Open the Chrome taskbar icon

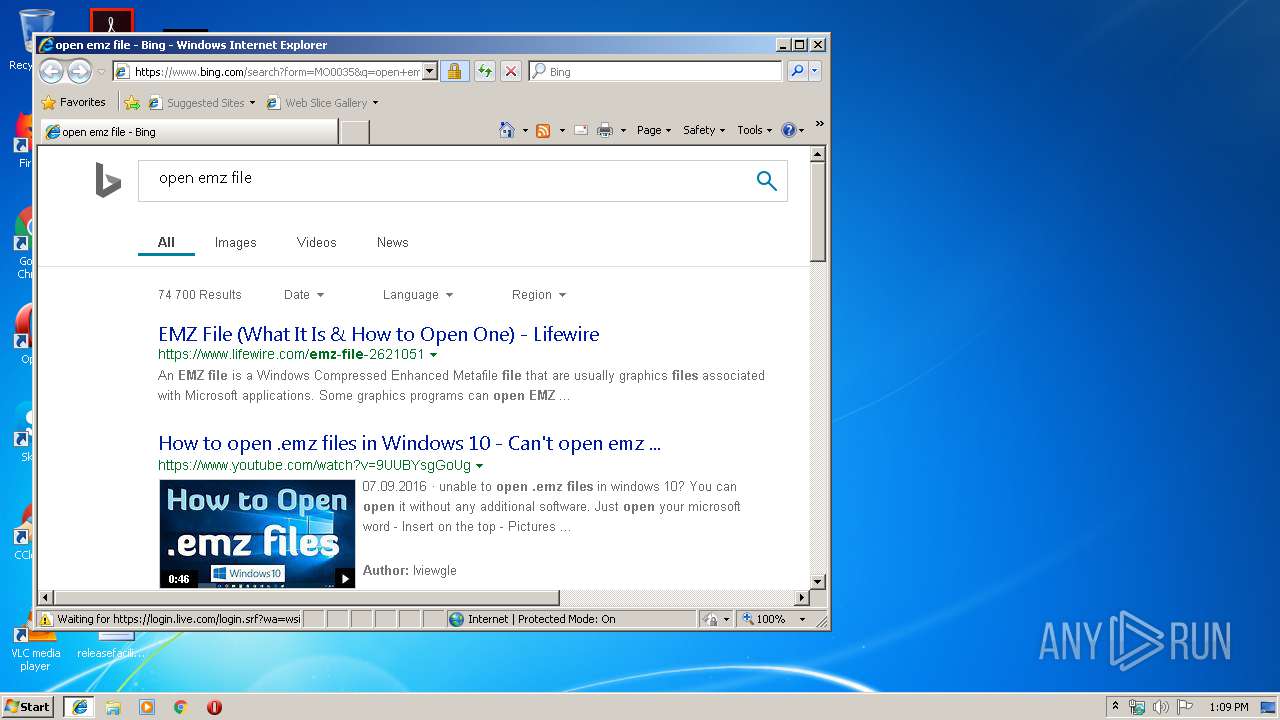(180, 707)
